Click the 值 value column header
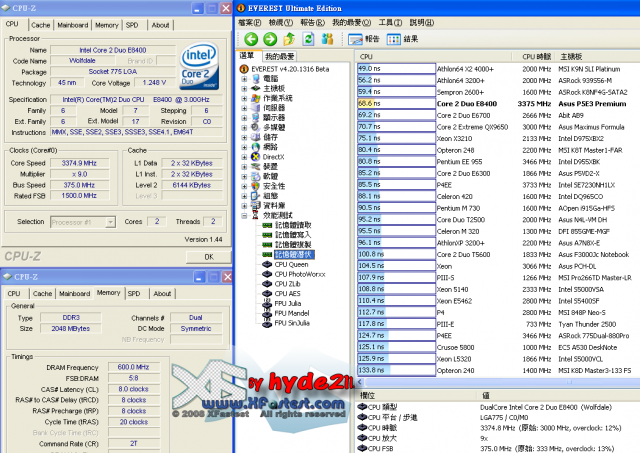Image resolution: width=640 pixels, height=453 pixels. point(558,395)
